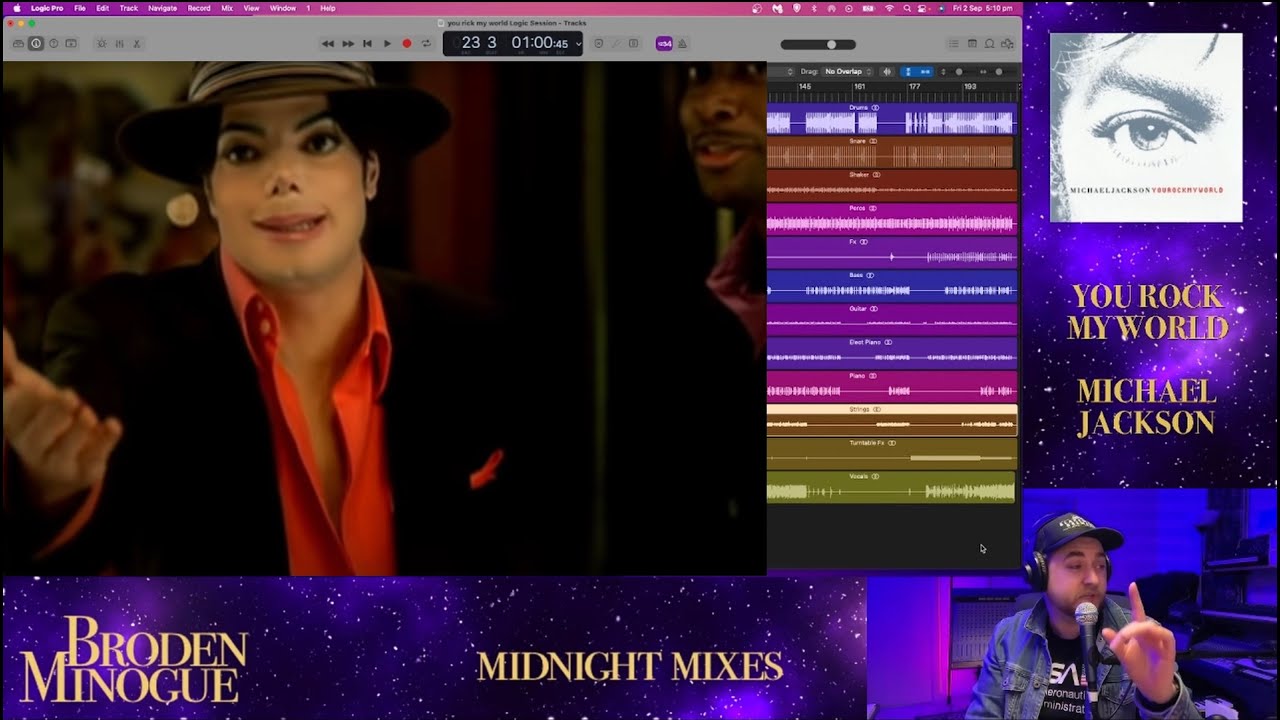Open the Track menu
Image resolution: width=1280 pixels, height=720 pixels.
tap(129, 8)
